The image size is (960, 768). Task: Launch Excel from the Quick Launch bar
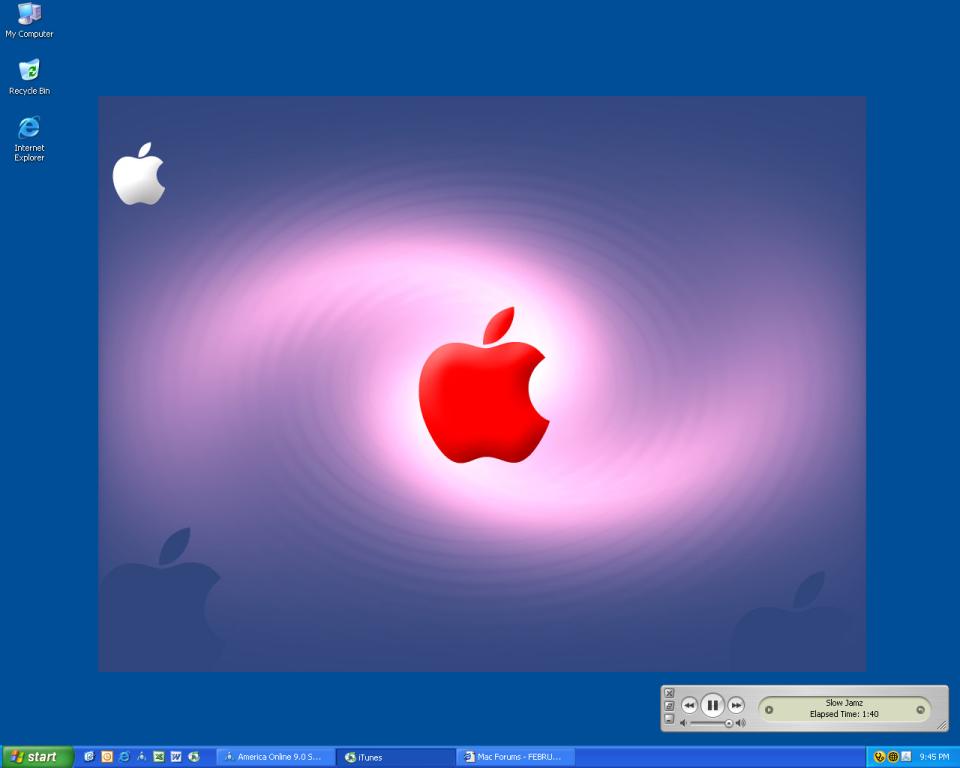pos(159,757)
